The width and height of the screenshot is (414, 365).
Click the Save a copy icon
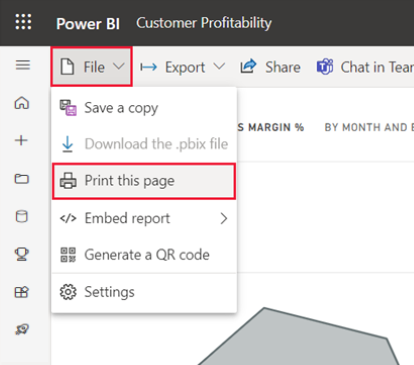point(68,108)
